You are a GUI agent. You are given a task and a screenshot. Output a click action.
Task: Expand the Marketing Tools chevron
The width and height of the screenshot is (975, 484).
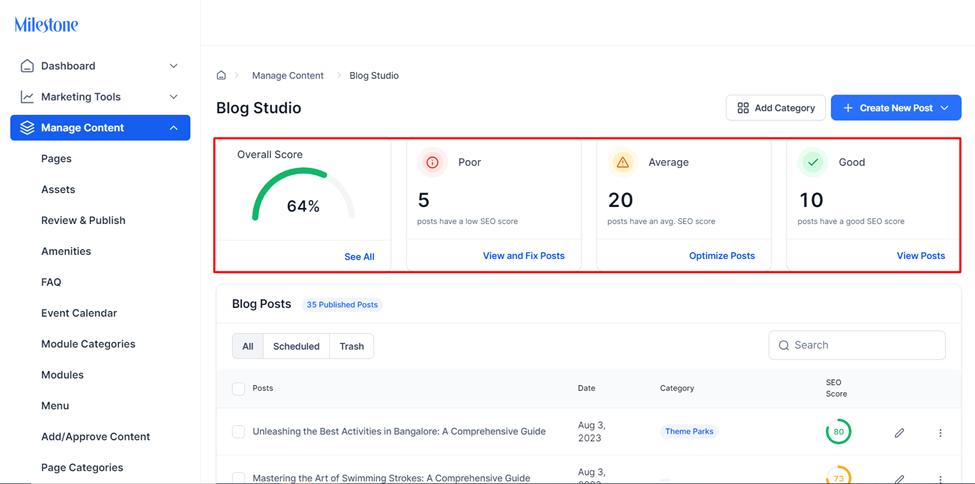pos(174,97)
